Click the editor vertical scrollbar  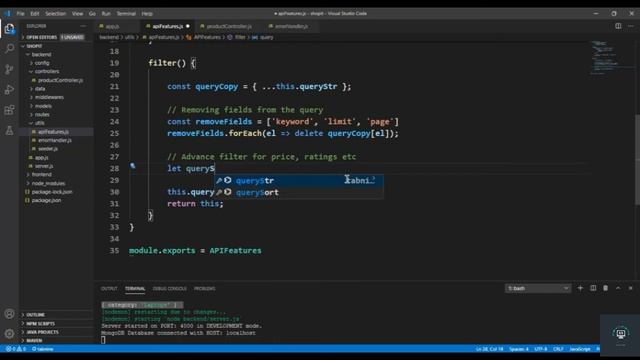[637, 159]
